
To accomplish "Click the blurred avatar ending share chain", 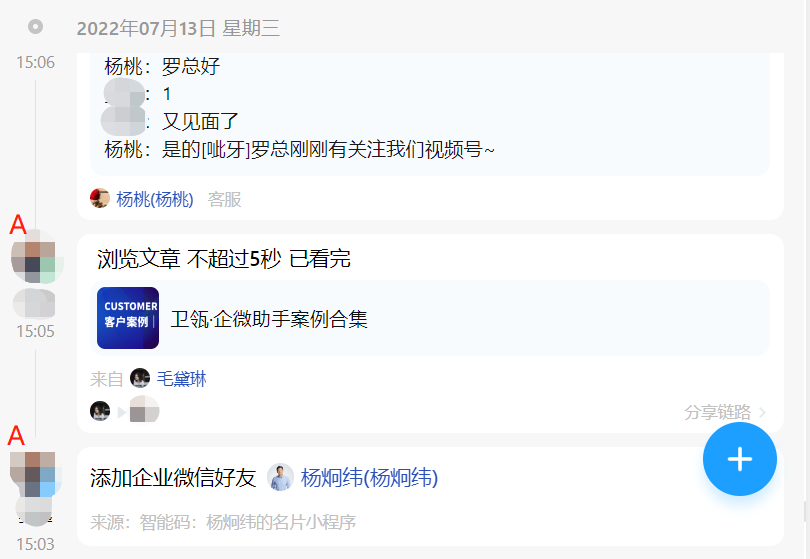I will pos(144,410).
